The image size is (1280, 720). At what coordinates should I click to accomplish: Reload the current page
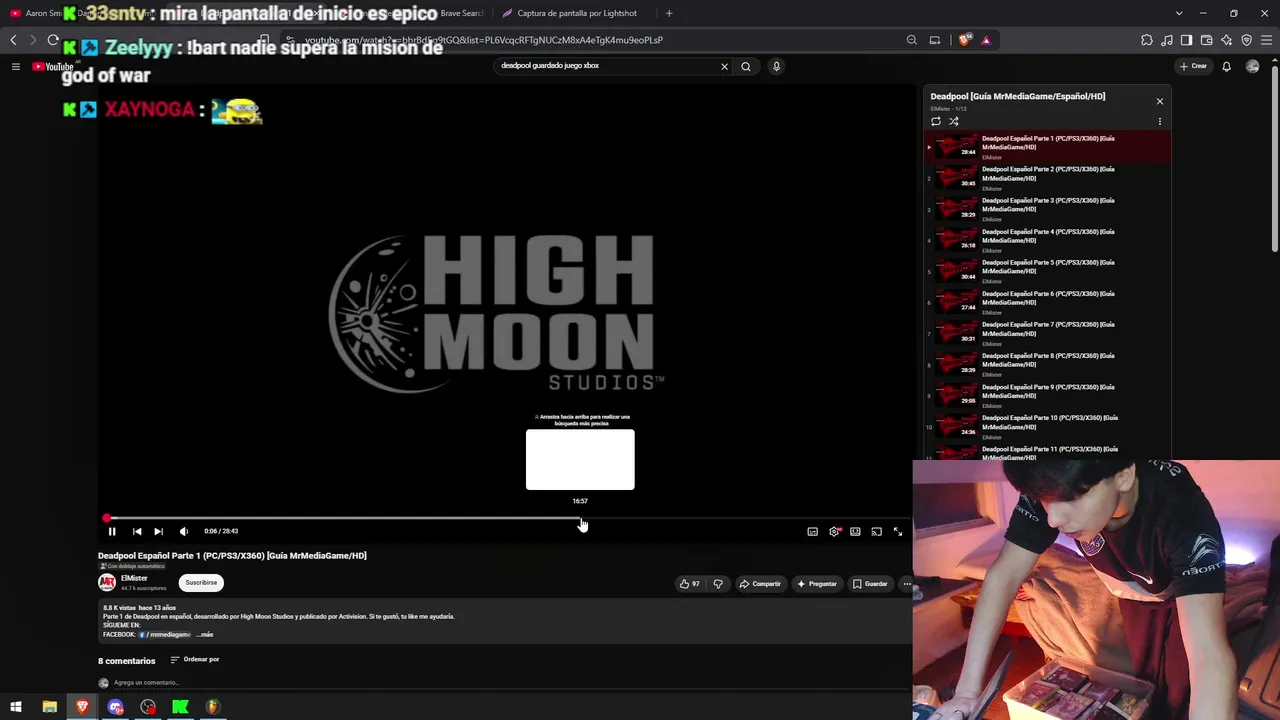coord(53,40)
